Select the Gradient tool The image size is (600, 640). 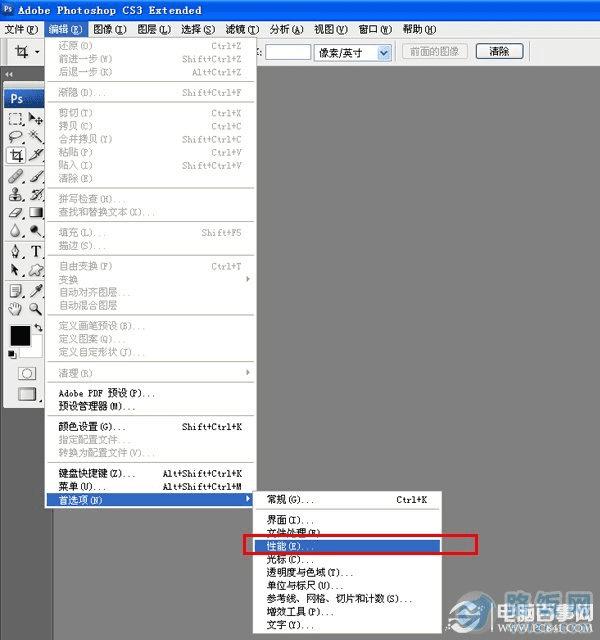tap(36, 213)
